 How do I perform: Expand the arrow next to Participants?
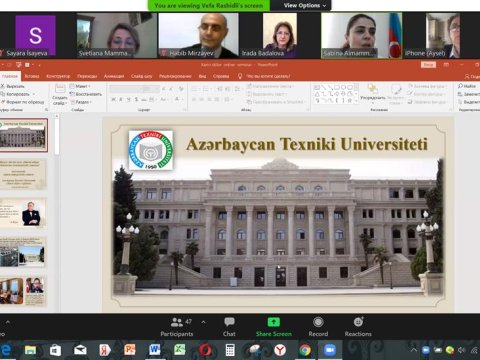point(203,322)
